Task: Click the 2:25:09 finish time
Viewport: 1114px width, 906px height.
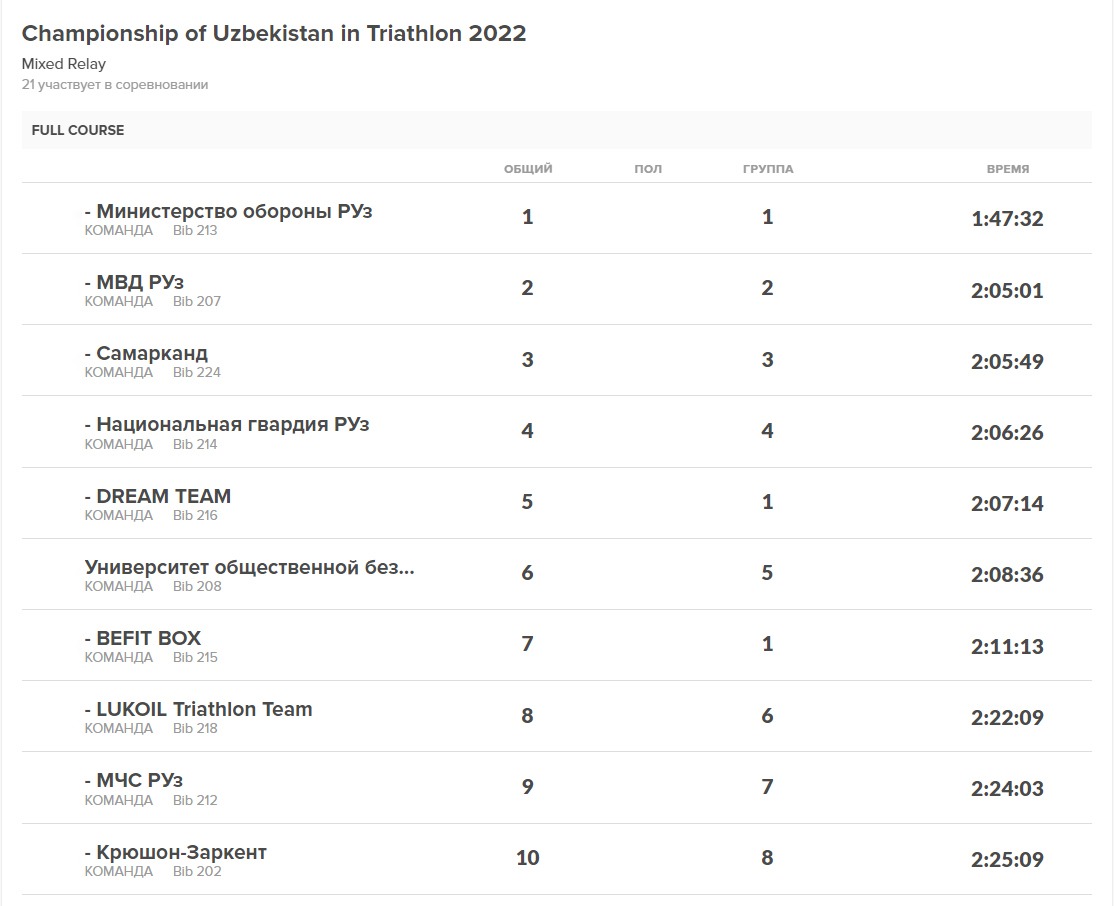Action: coord(1007,860)
